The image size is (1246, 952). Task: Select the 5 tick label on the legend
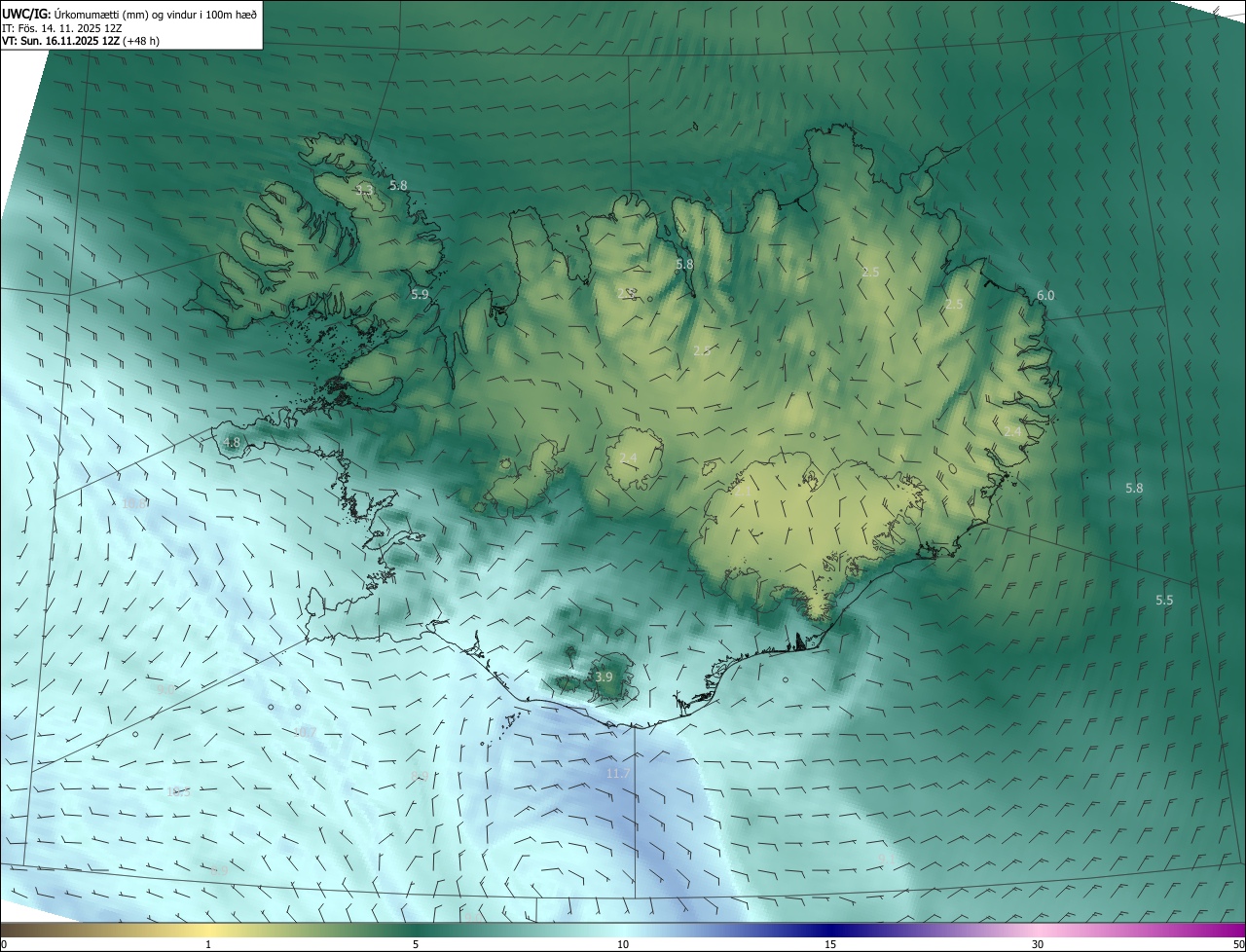click(x=416, y=944)
